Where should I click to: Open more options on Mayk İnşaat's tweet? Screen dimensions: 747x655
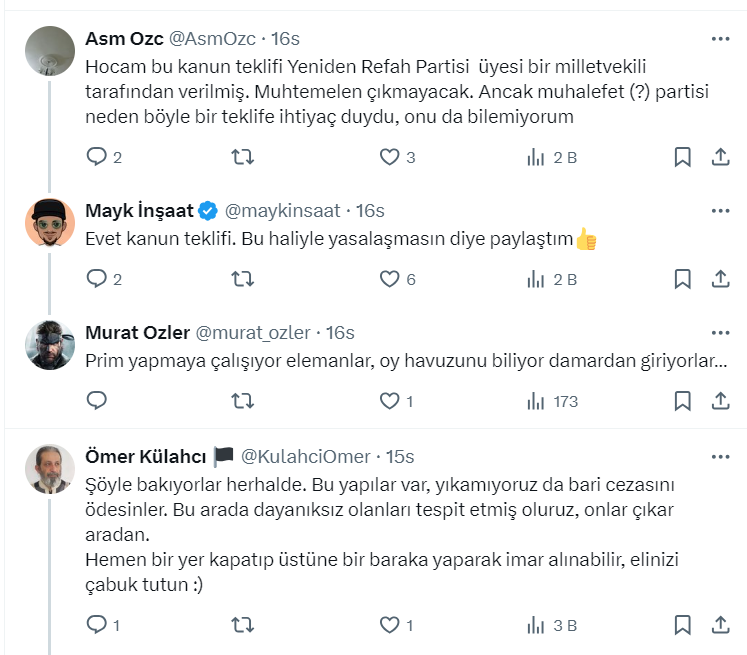(720, 211)
